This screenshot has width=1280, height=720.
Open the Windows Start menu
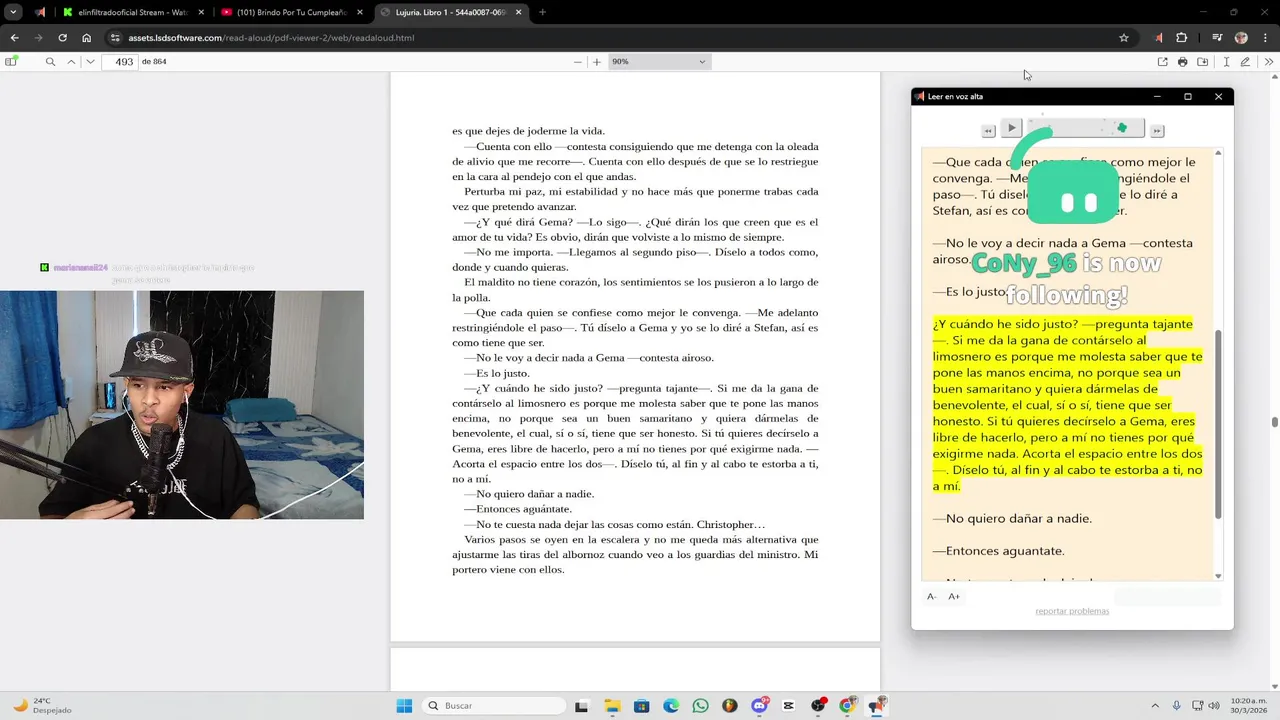404,706
